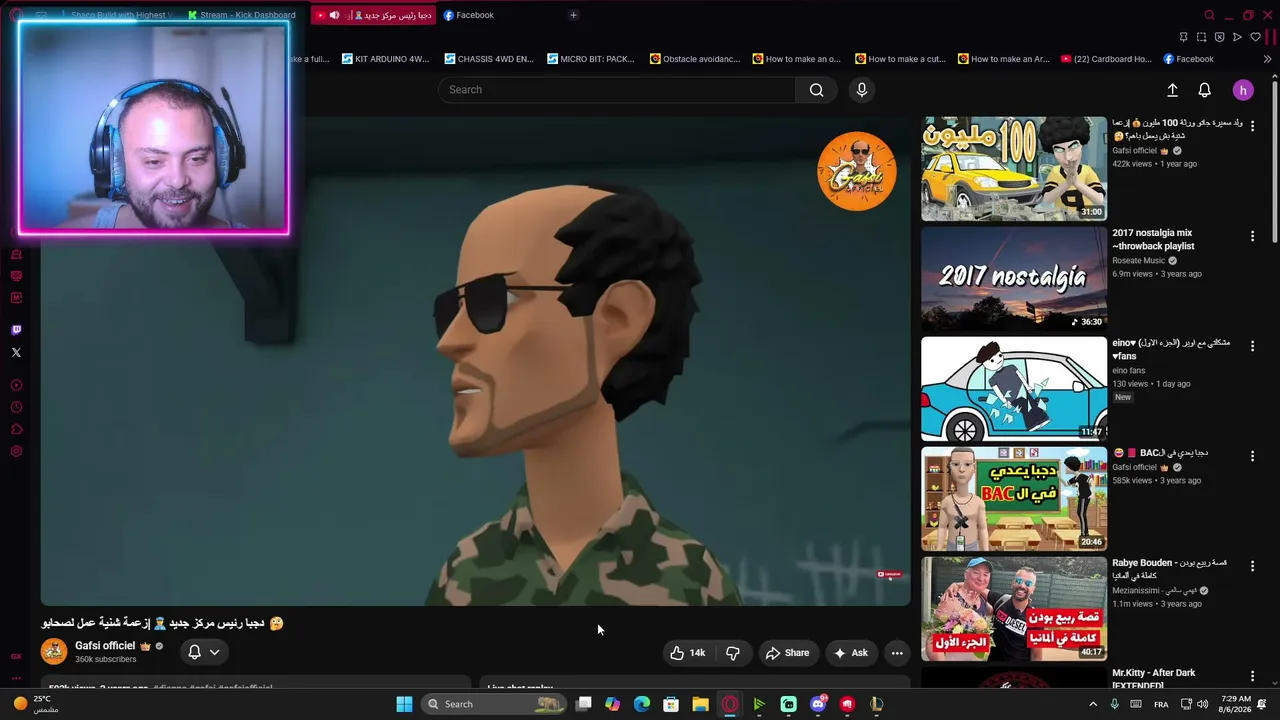Open the MICRO BIT: PACK bookmark
Viewport: 1280px width, 720px height.
590,59
